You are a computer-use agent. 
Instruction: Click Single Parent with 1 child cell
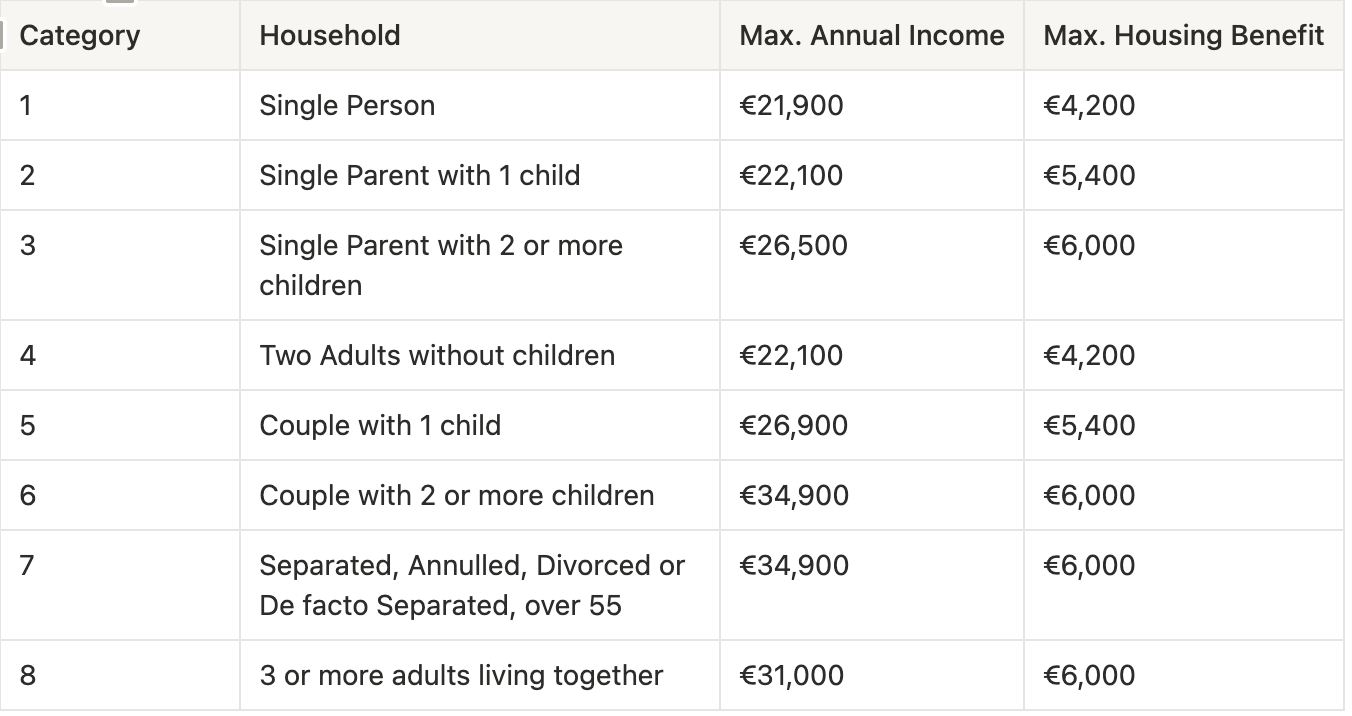[480, 175]
